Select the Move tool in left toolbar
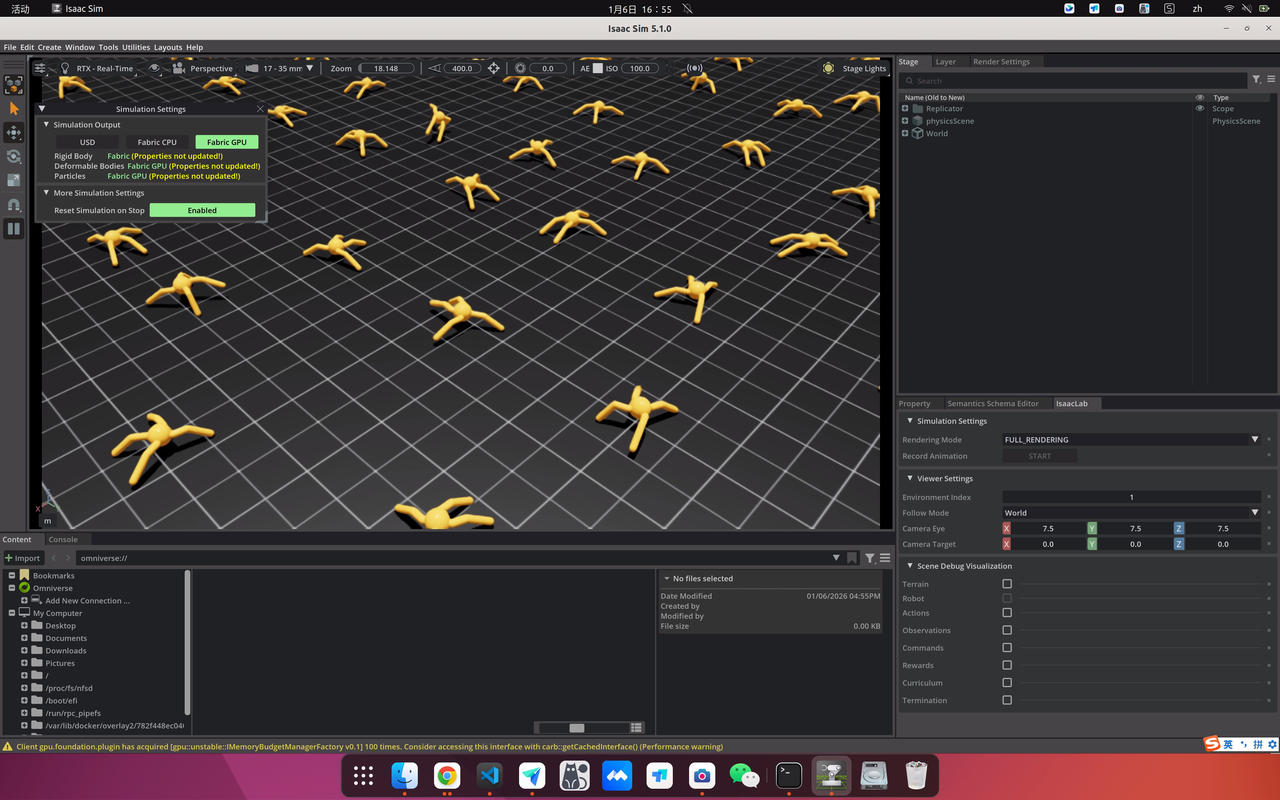The height and width of the screenshot is (800, 1280). [x=14, y=132]
